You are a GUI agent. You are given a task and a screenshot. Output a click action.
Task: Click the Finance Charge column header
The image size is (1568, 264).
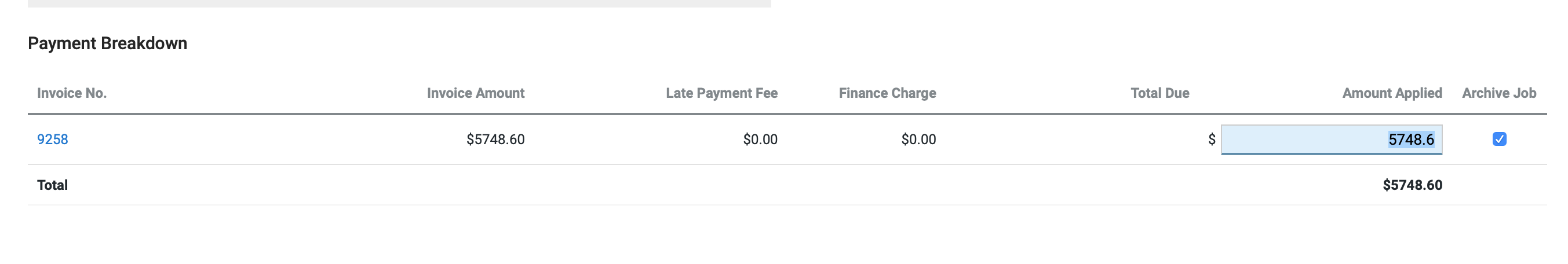(x=887, y=93)
